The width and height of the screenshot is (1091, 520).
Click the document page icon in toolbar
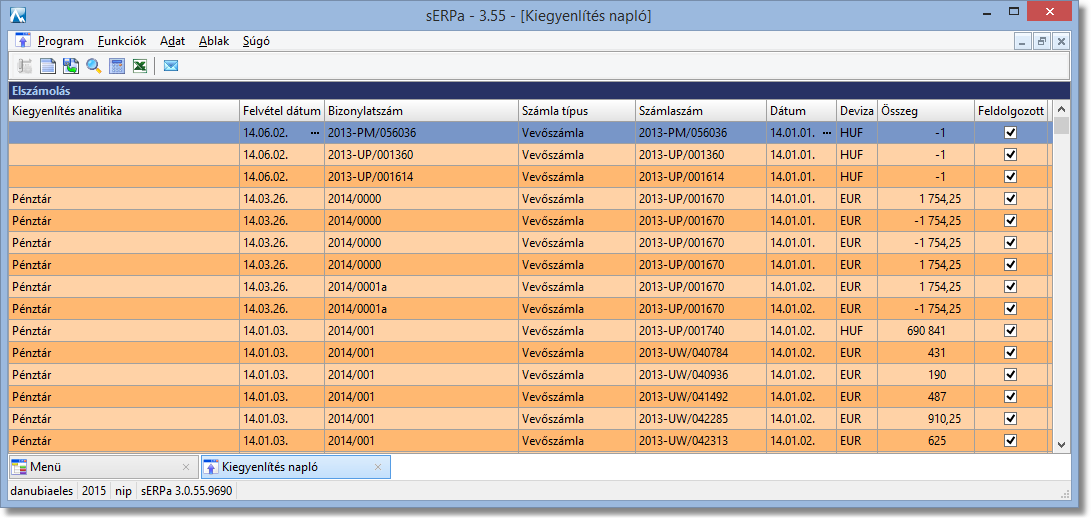coord(48,66)
